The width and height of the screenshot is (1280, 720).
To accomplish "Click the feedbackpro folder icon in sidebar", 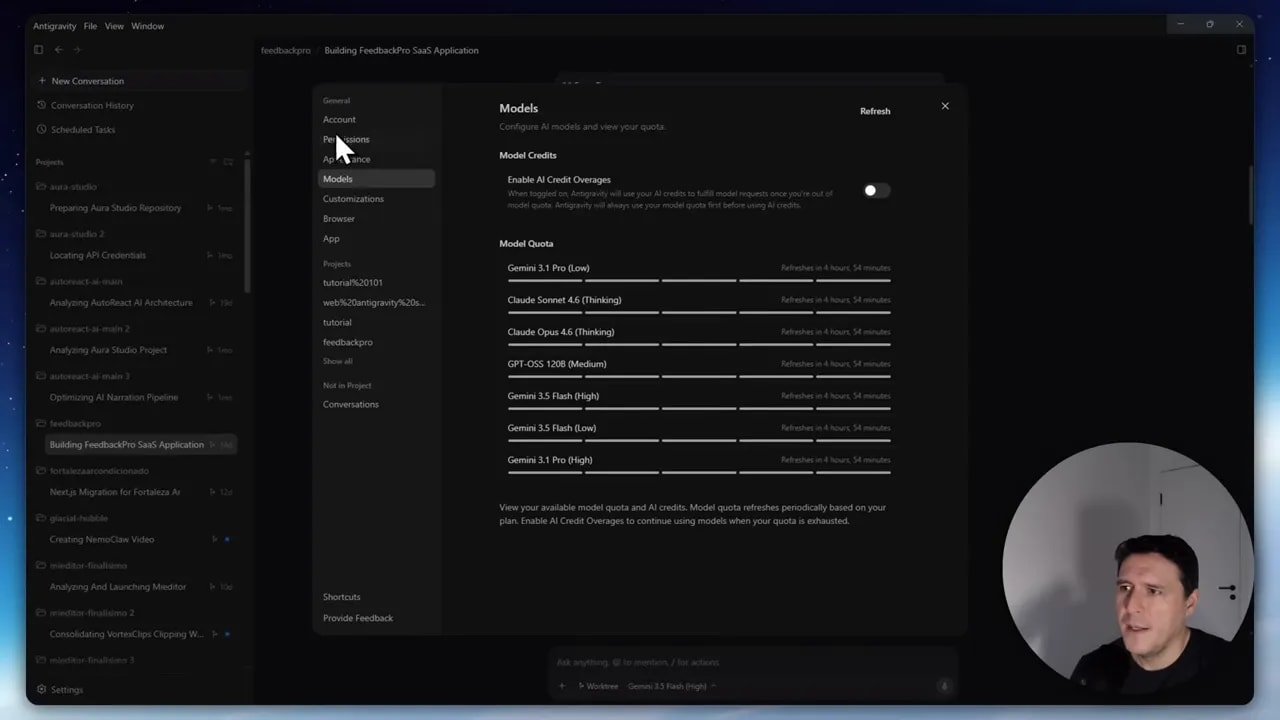I will (41, 424).
